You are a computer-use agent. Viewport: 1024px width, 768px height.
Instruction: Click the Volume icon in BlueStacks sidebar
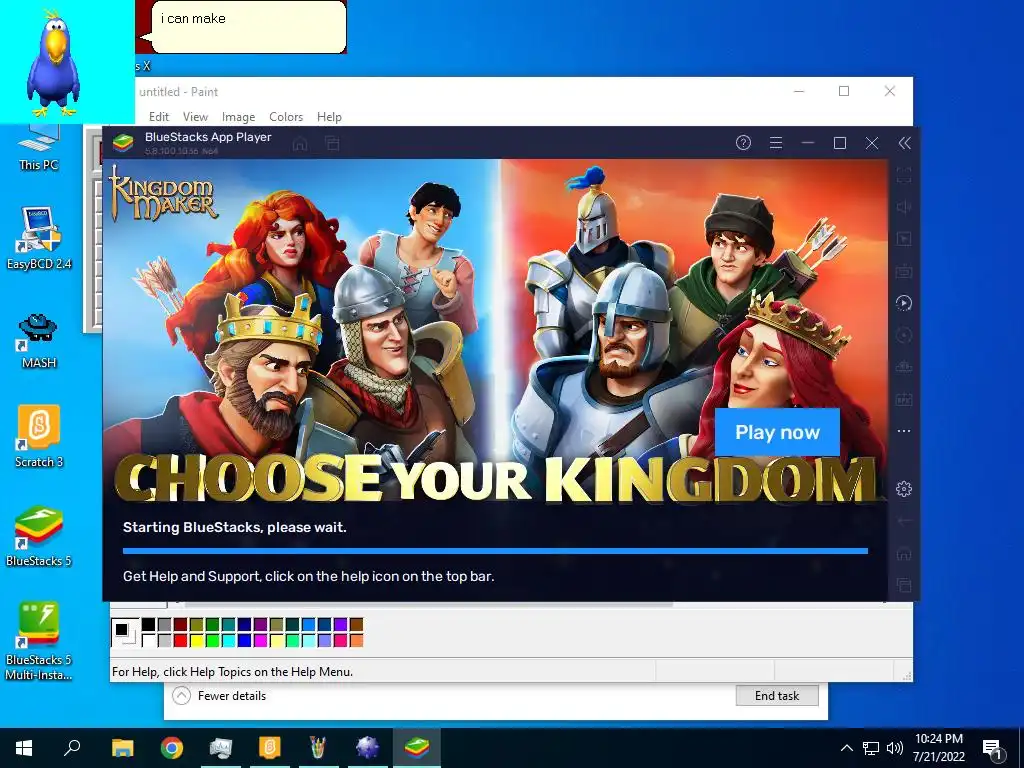pos(904,207)
